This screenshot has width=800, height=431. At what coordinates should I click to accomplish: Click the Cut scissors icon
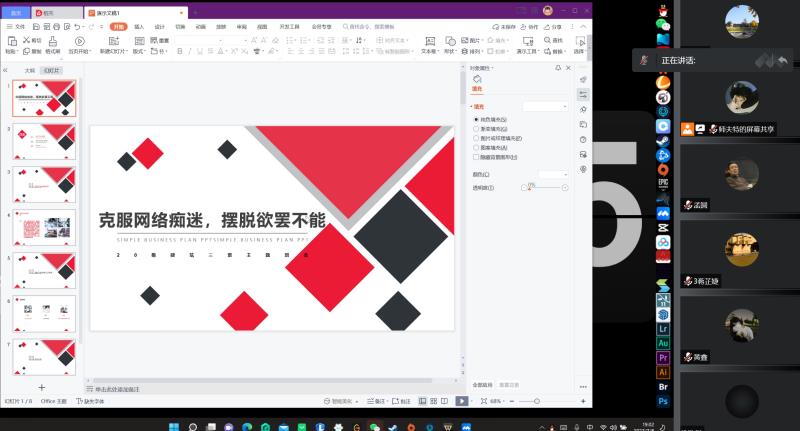click(27, 41)
